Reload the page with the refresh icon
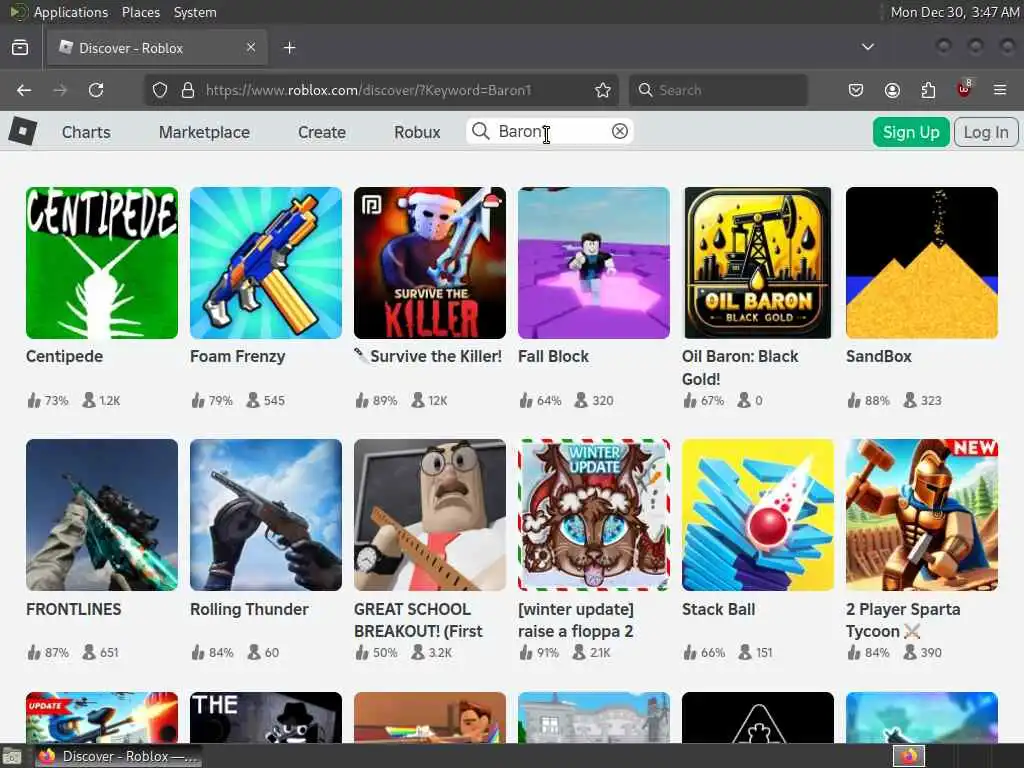 [x=96, y=90]
